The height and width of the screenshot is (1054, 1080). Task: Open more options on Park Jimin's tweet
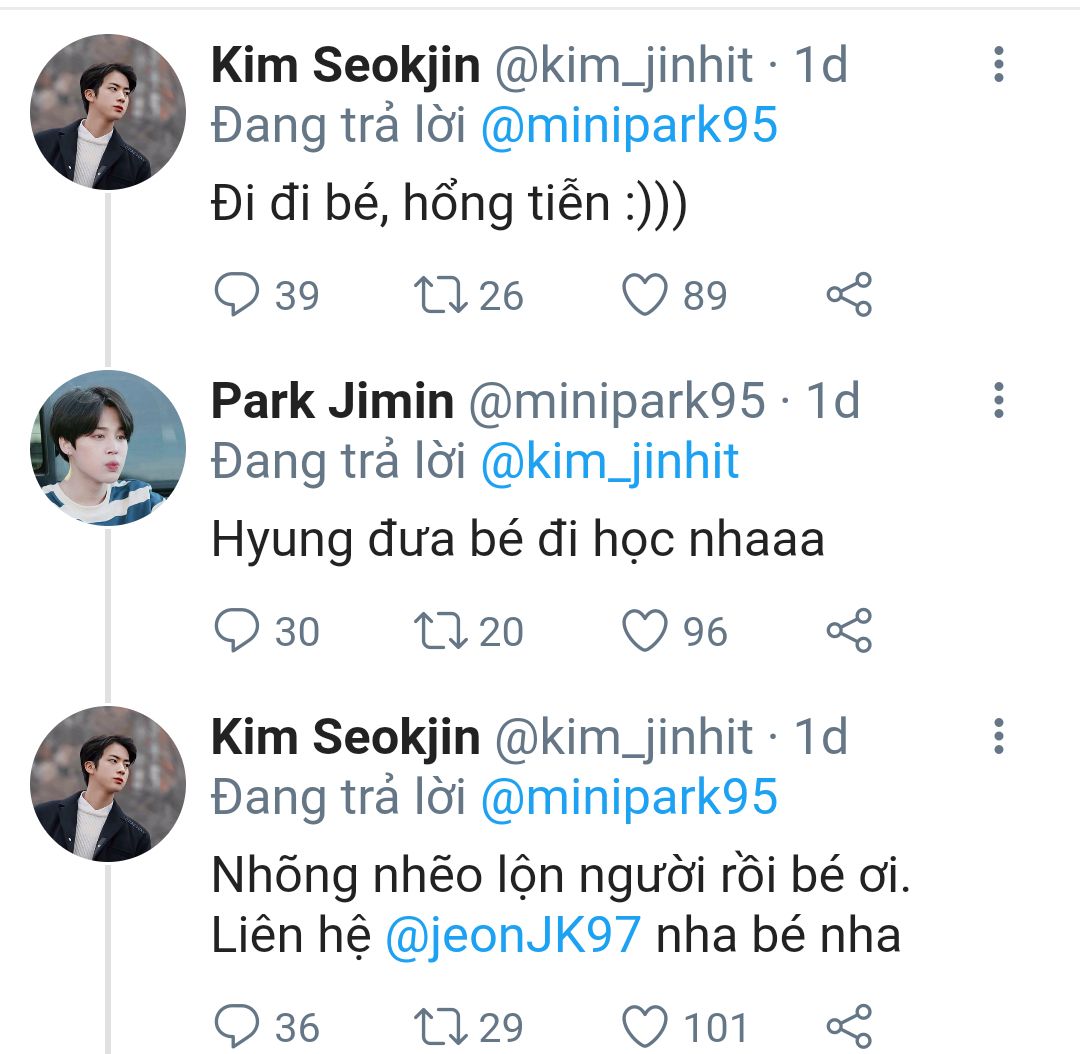[x=997, y=400]
